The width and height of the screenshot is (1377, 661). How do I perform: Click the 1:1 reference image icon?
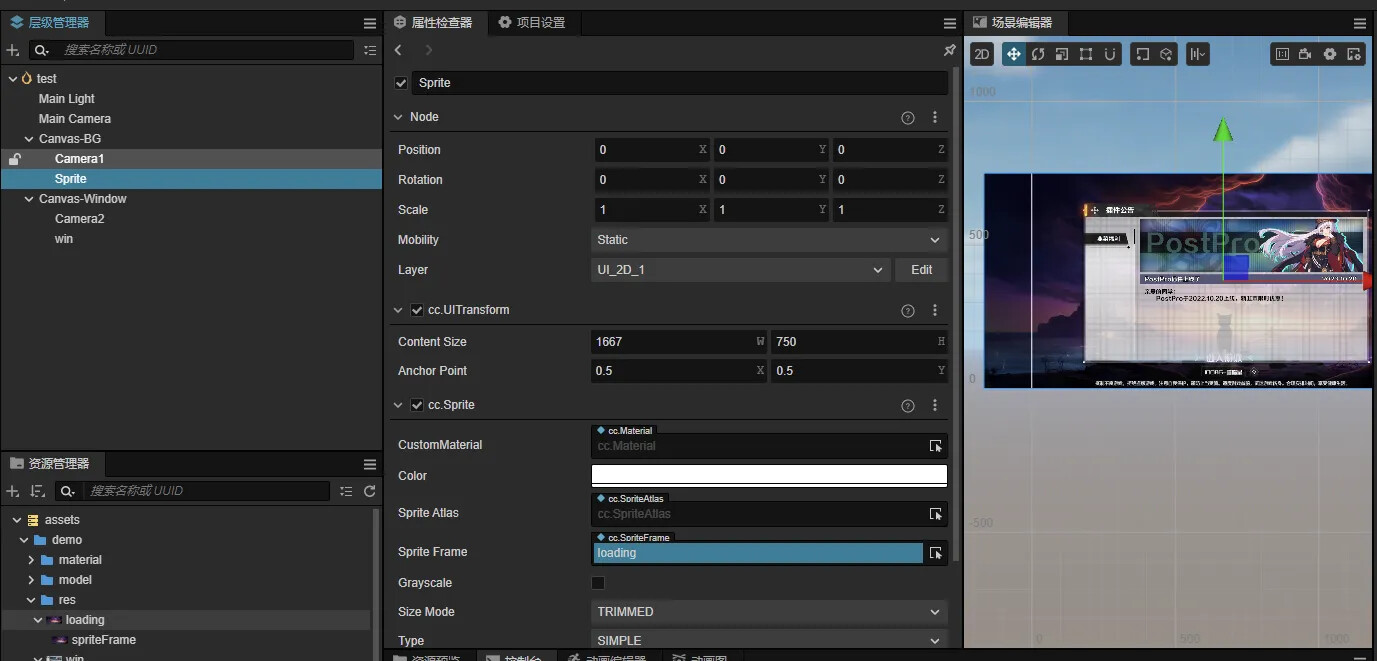coord(1282,54)
